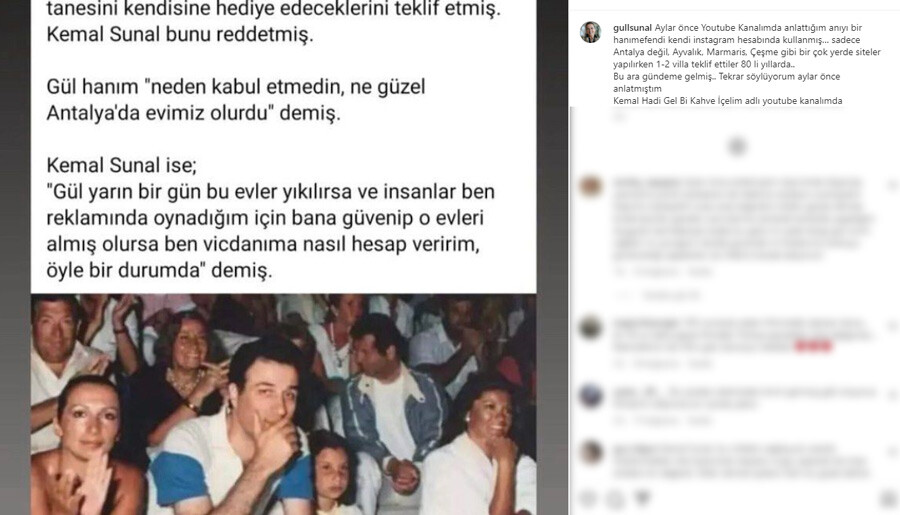Like the post with the heart icon
Screen dimensions: 900x515
click(588, 499)
